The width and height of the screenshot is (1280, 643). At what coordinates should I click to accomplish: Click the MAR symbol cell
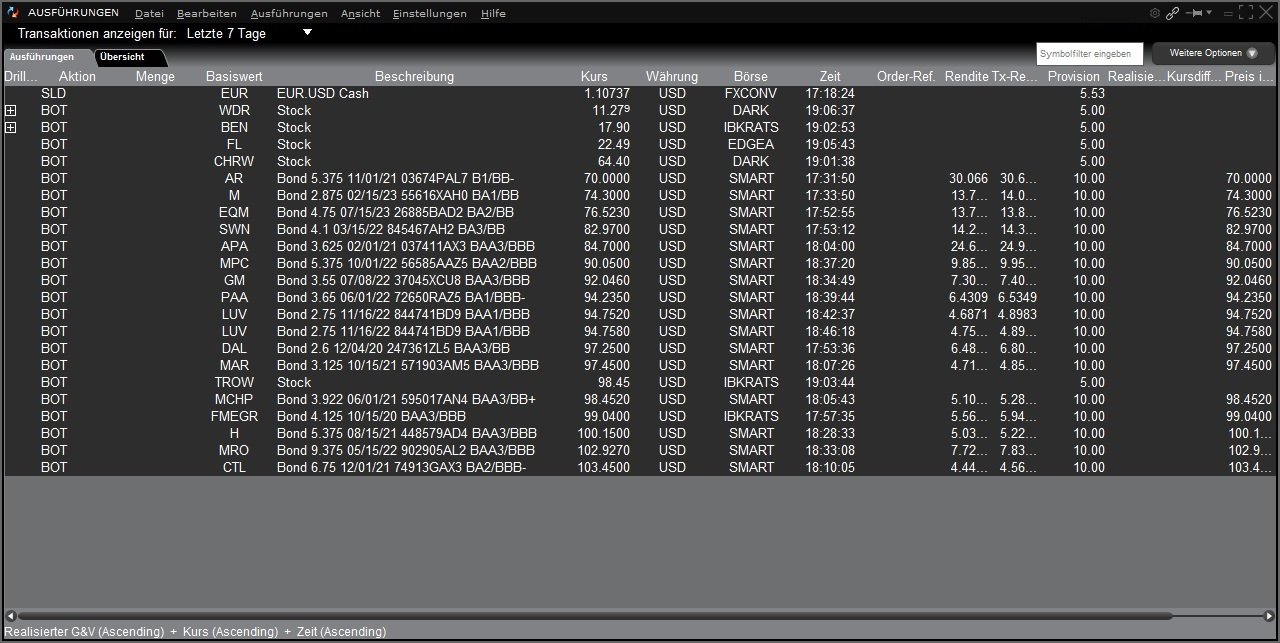point(234,366)
